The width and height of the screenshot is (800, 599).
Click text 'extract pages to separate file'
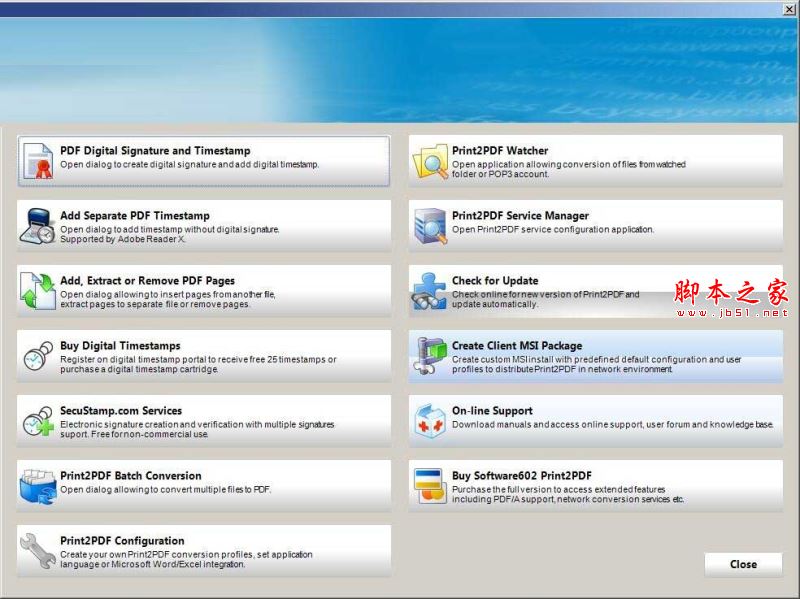119,304
